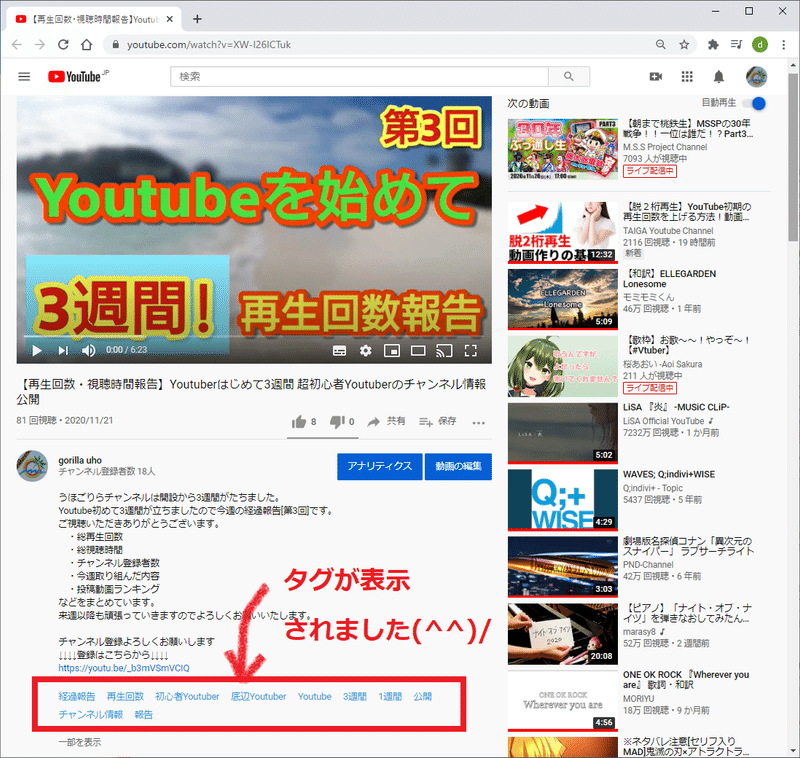The height and width of the screenshot is (758, 800).
Task: Open the YouTube hamburger guide menu
Action: pyautogui.click(x=24, y=77)
